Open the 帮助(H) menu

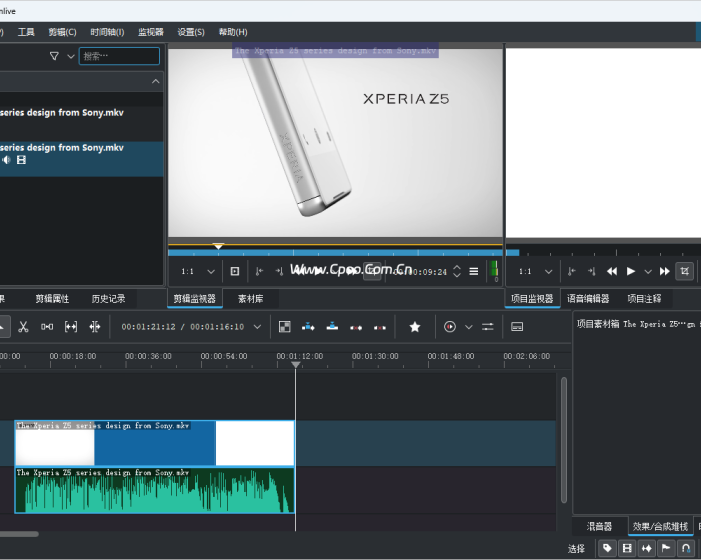pos(233,32)
